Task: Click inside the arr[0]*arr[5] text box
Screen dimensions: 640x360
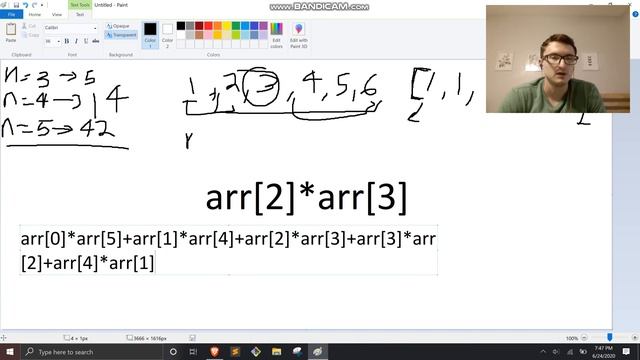Action: click(229, 250)
